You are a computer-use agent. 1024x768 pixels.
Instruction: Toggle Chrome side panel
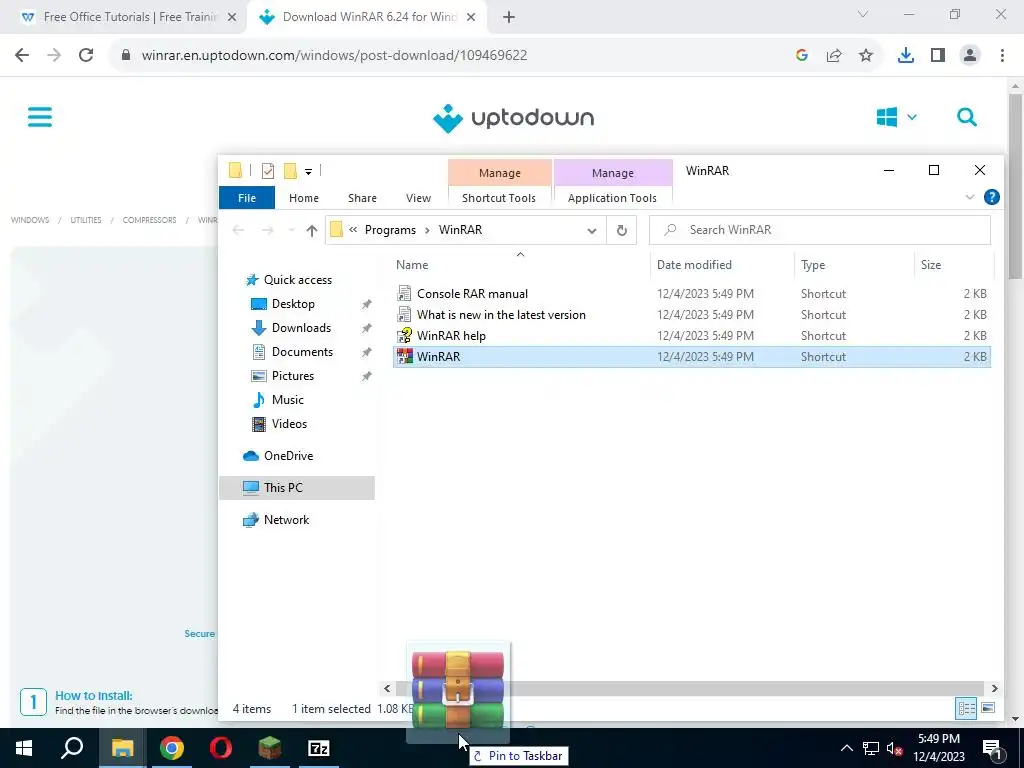[938, 56]
